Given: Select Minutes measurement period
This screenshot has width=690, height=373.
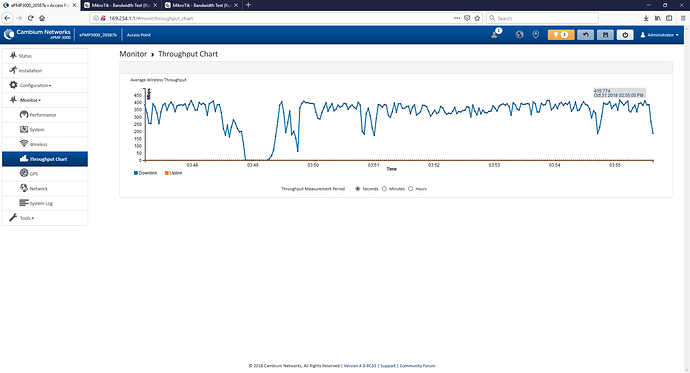Looking at the screenshot, I should [x=384, y=189].
